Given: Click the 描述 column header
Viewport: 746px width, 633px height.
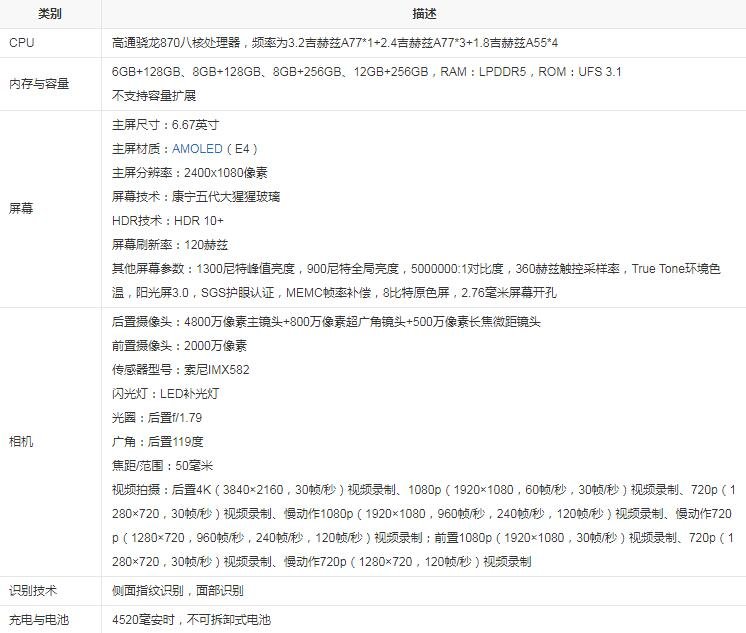Looking at the screenshot, I should 423,15.
